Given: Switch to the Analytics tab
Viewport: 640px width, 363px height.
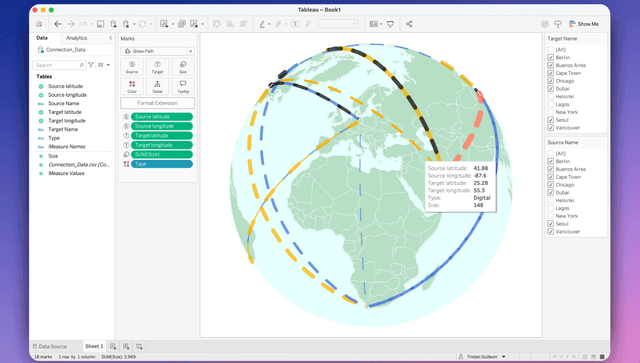Looking at the screenshot, I should pyautogui.click(x=77, y=38).
